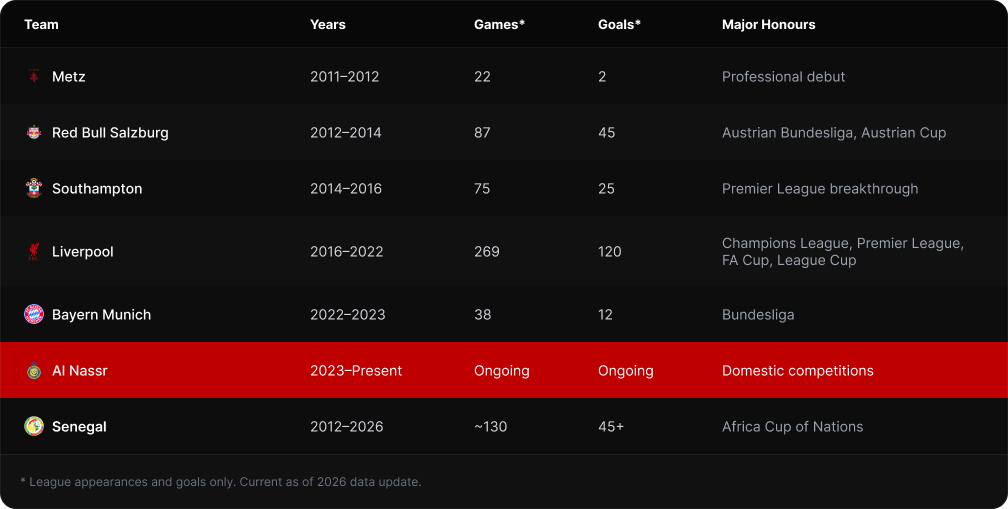Select the Southampton club badge
The width and height of the screenshot is (1008, 509).
tap(33, 188)
